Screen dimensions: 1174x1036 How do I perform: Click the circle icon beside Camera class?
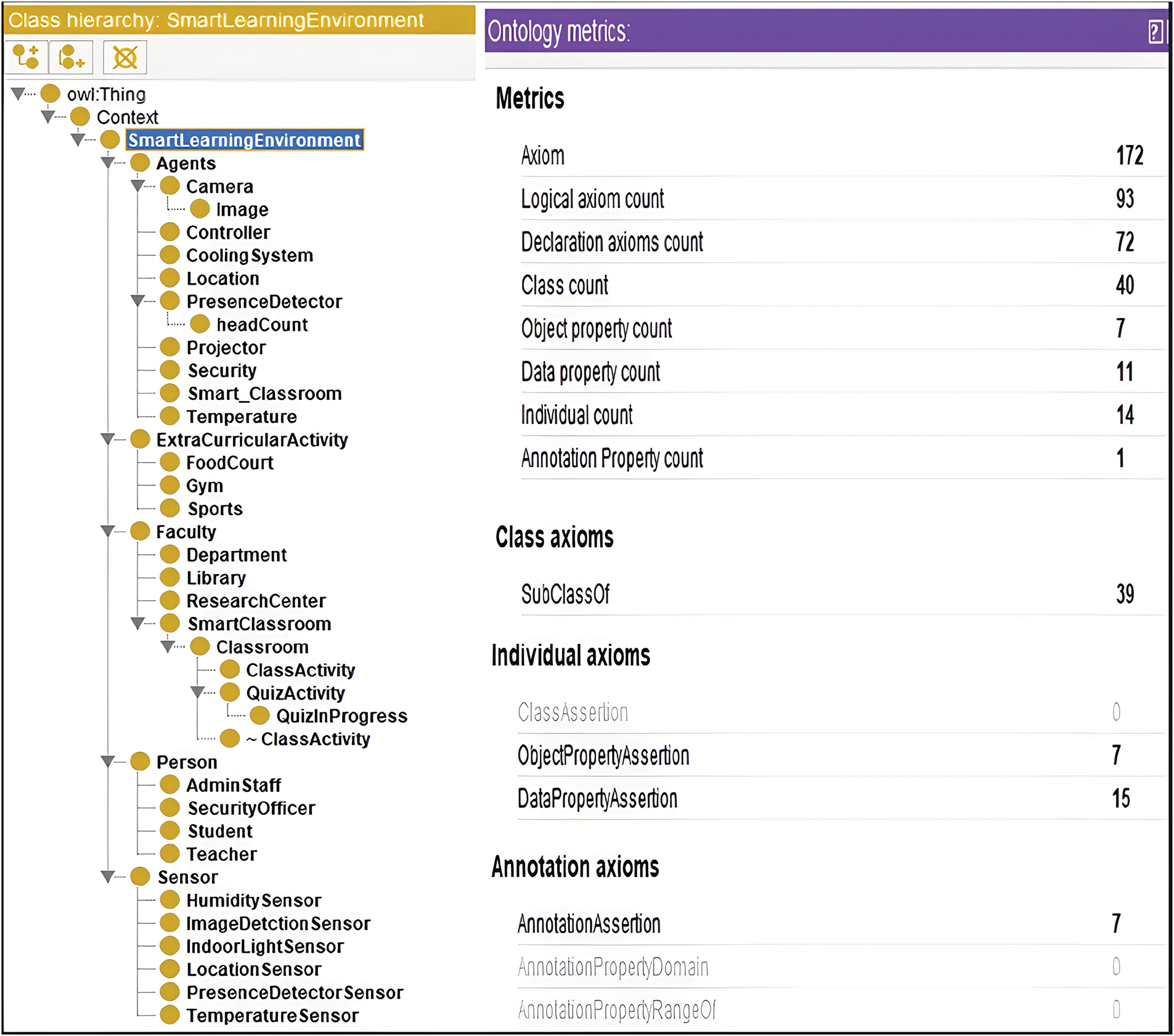click(169, 186)
